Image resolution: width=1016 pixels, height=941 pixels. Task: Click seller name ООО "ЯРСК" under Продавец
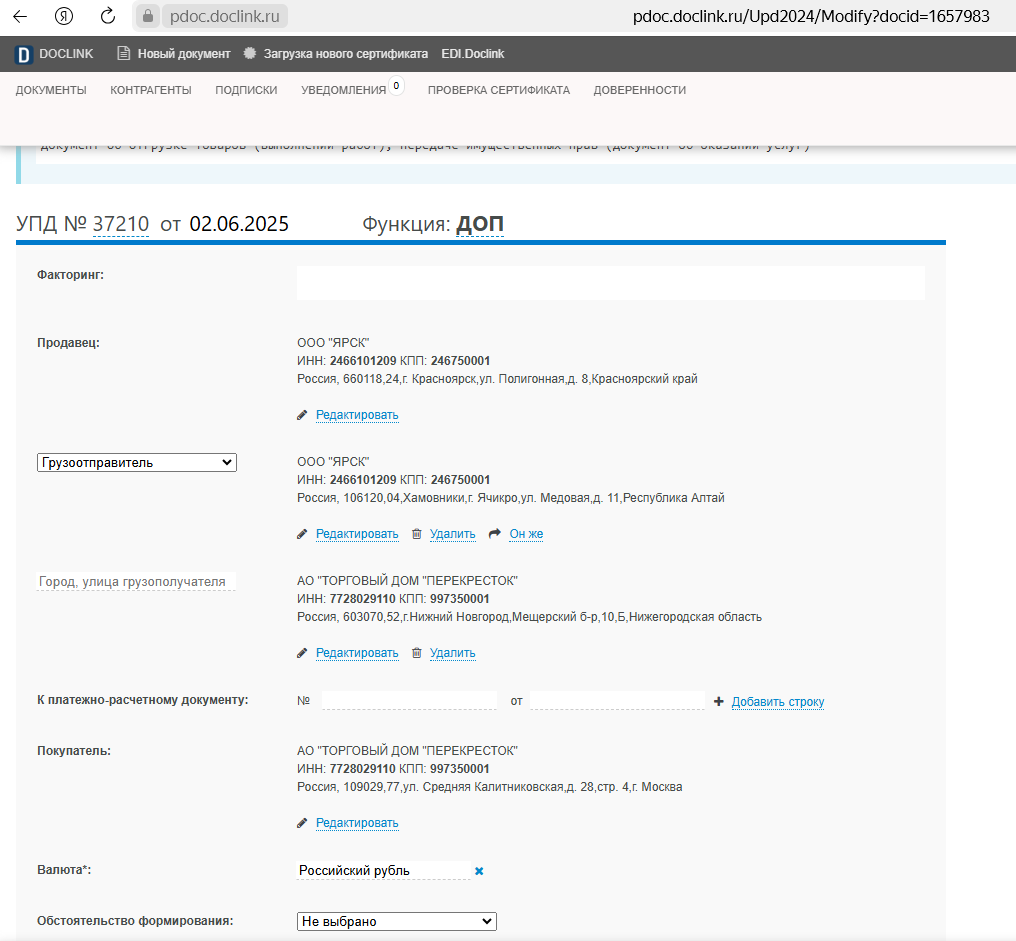[333, 343]
